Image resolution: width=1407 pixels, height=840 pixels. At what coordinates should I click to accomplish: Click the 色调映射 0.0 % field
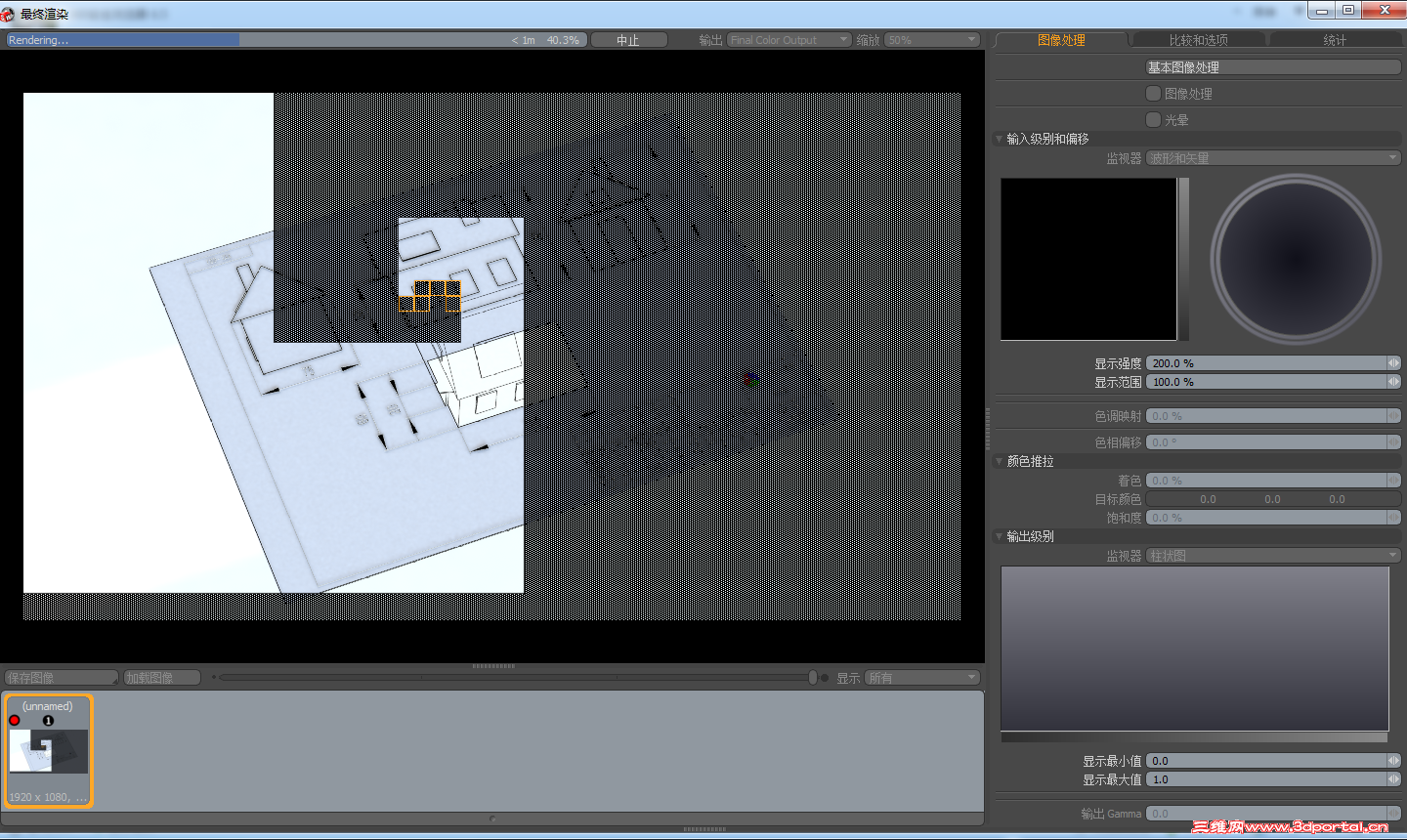coord(1267,416)
